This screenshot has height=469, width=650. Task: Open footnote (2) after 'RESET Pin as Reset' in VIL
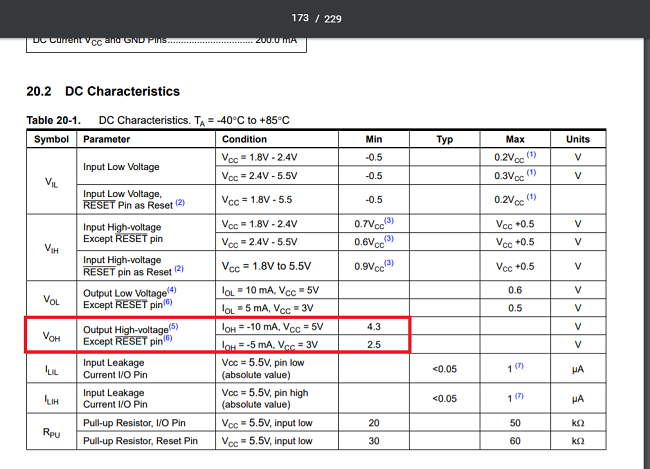180,202
